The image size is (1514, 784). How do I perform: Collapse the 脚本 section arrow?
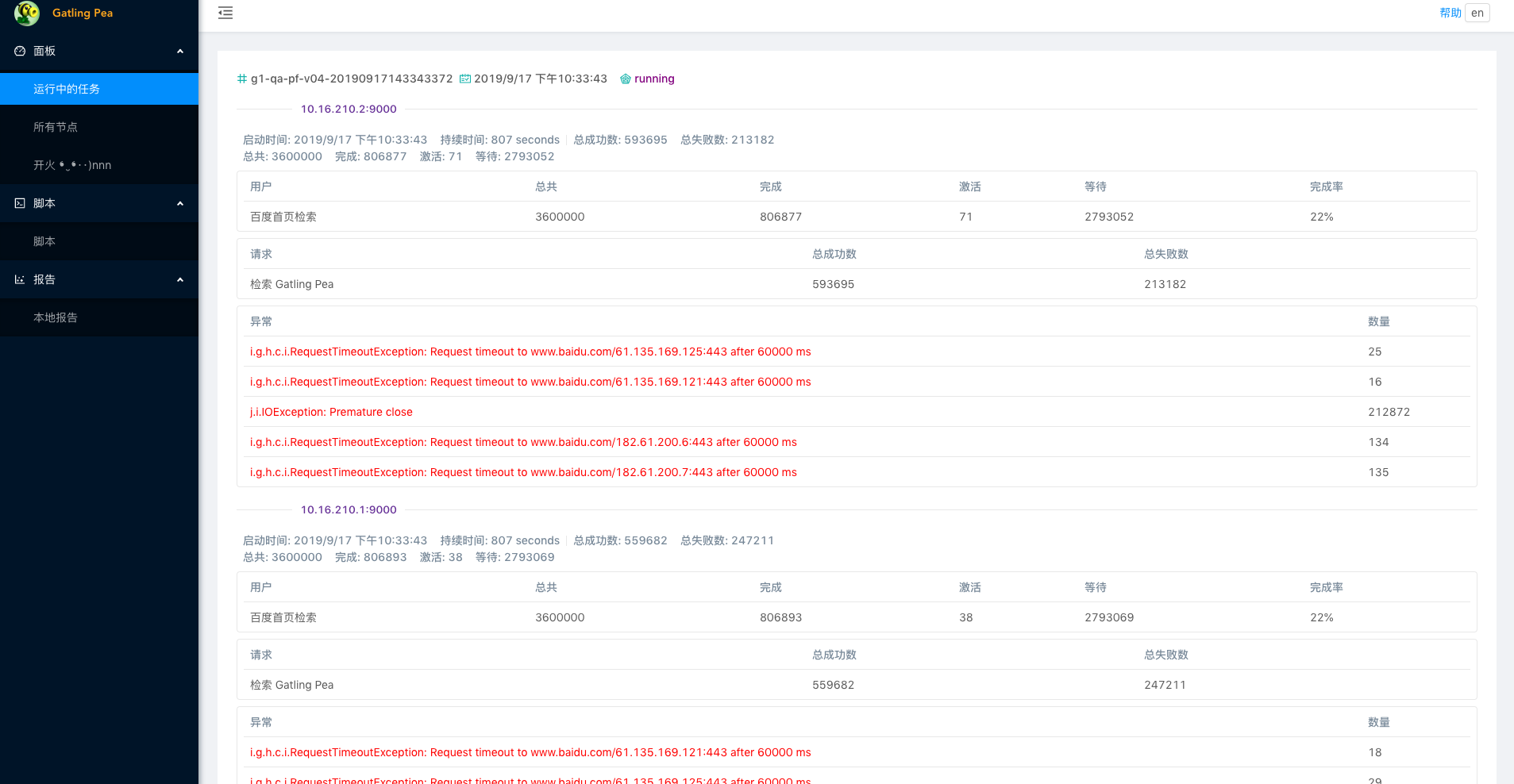(x=180, y=203)
